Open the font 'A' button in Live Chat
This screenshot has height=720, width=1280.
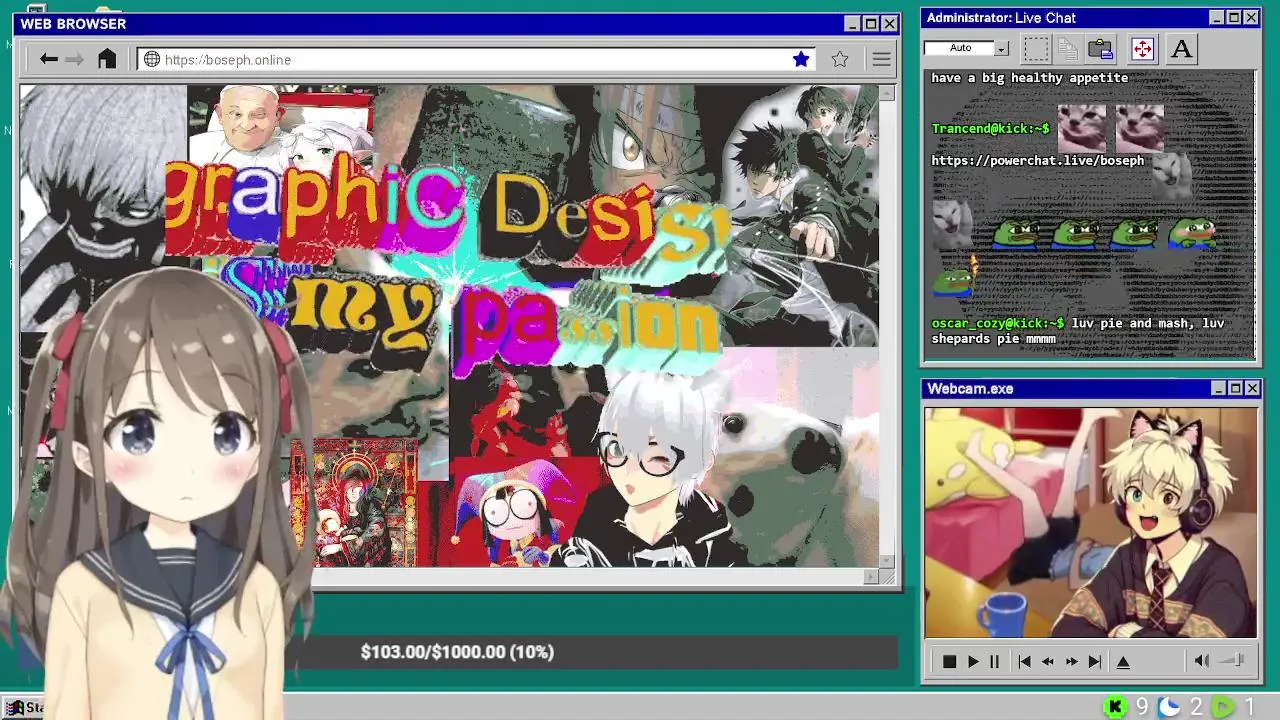pyautogui.click(x=1181, y=48)
